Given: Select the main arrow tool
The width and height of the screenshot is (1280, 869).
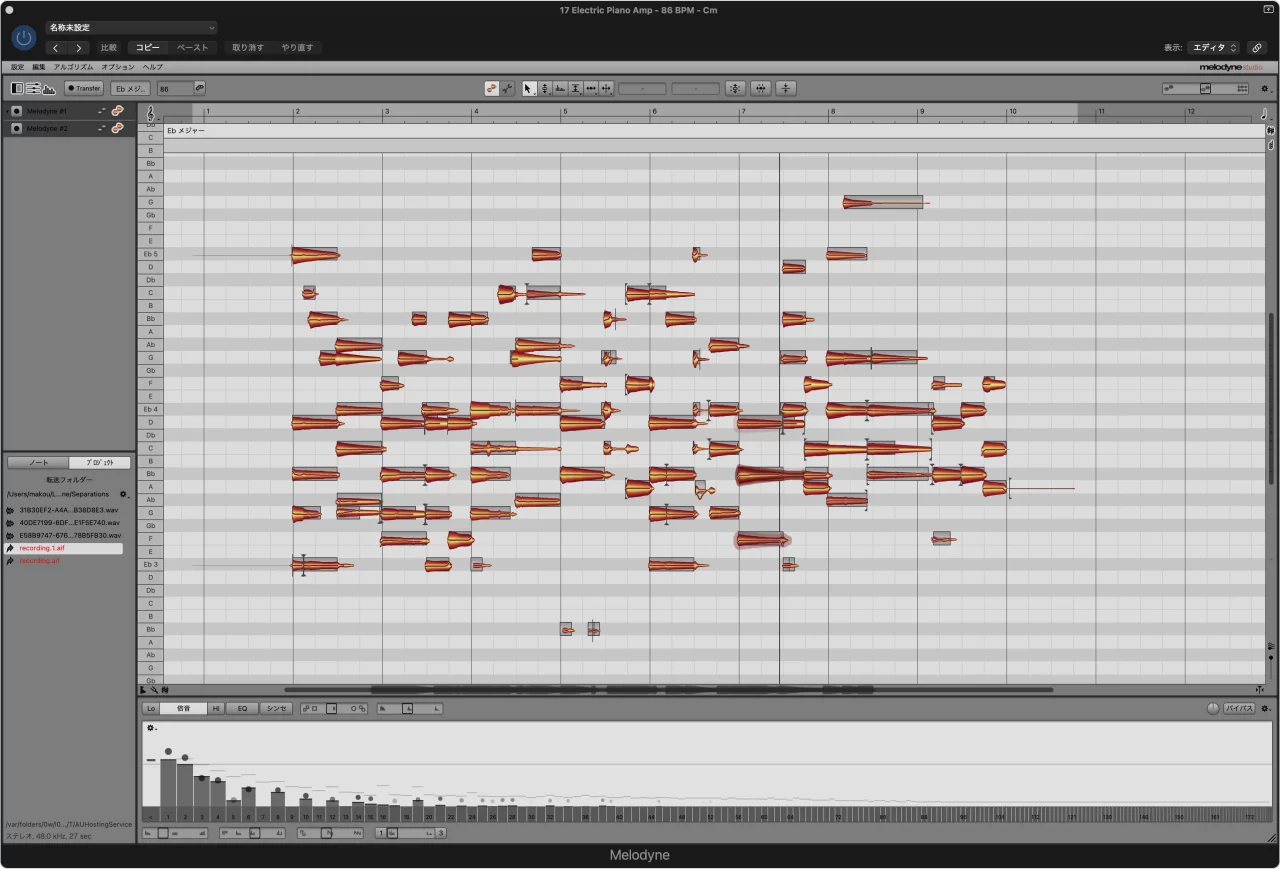Looking at the screenshot, I should (530, 88).
